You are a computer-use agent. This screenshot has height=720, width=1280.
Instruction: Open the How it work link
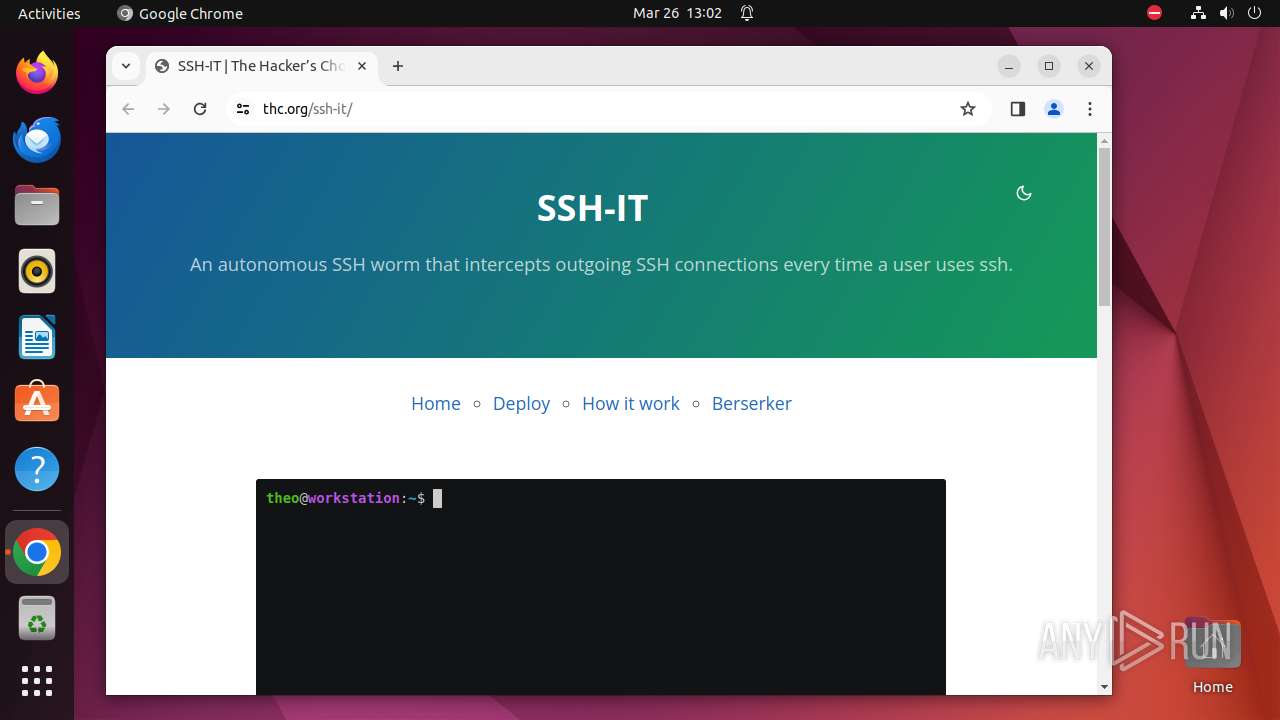click(630, 403)
